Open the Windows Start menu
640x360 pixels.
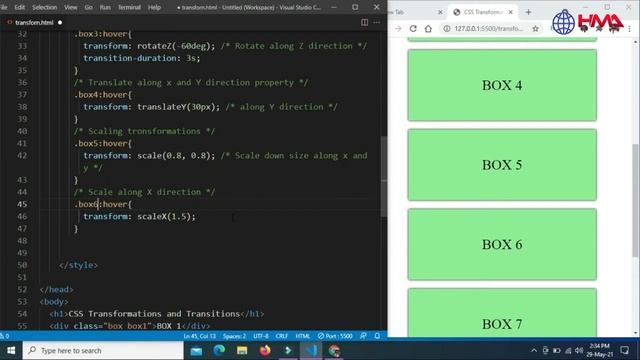(11, 351)
